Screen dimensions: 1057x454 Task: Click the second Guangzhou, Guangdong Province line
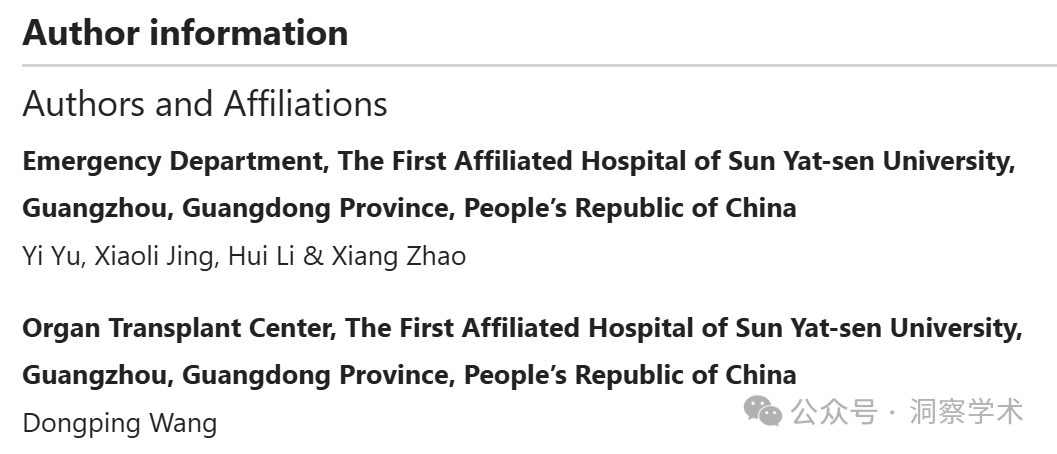tap(409, 375)
